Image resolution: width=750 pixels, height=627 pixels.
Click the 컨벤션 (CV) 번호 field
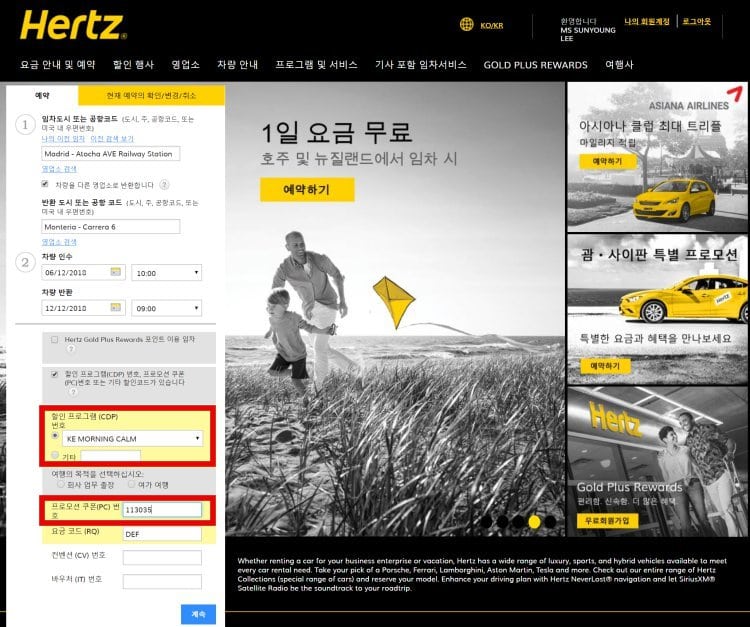(x=162, y=558)
